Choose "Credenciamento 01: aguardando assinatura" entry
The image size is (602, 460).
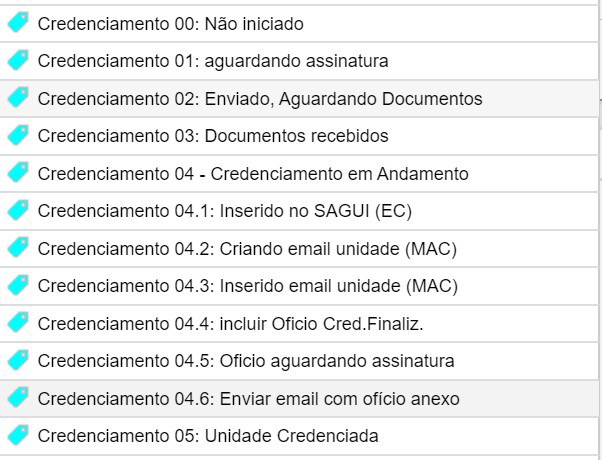pyautogui.click(x=212, y=61)
